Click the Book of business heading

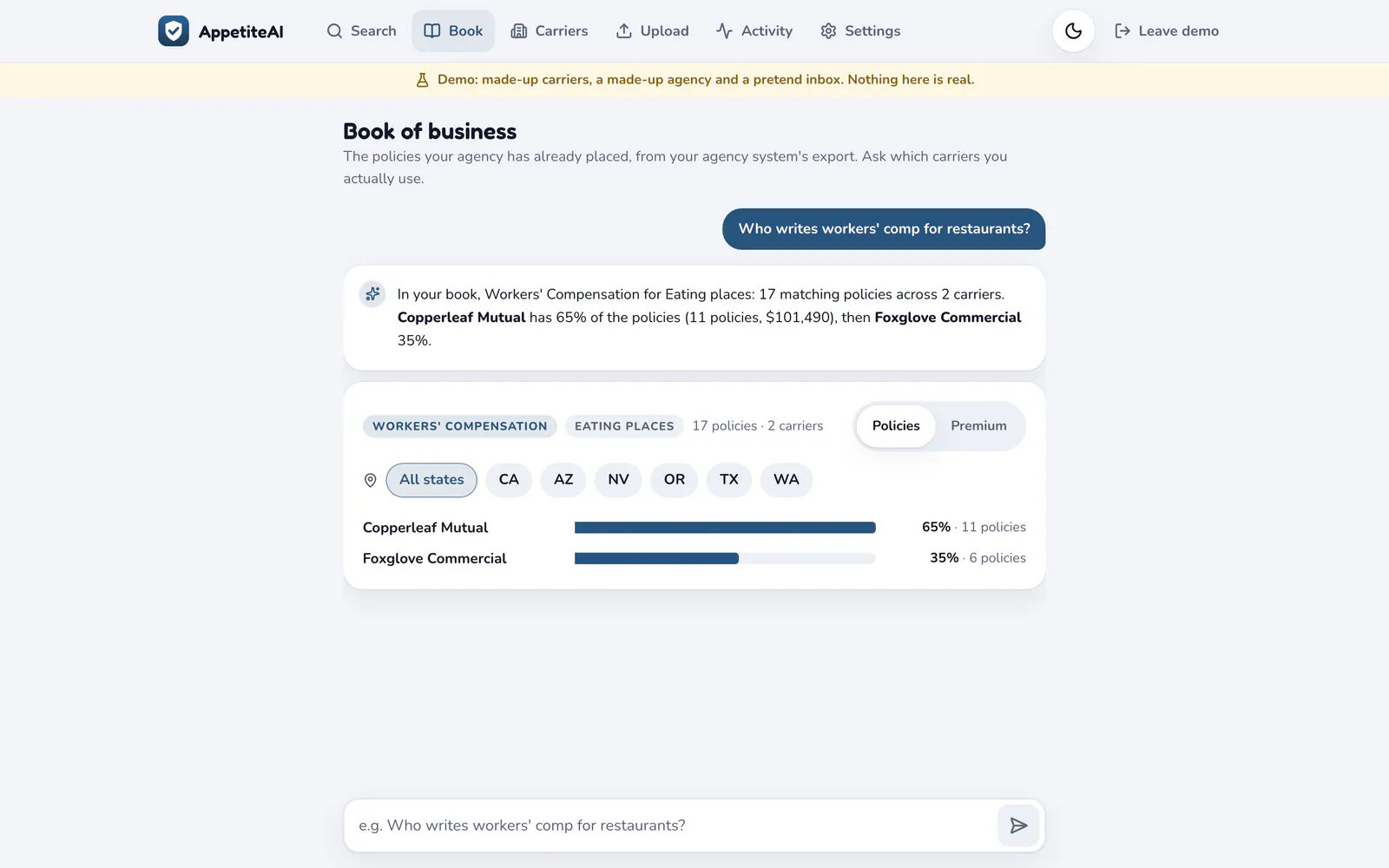(x=430, y=132)
